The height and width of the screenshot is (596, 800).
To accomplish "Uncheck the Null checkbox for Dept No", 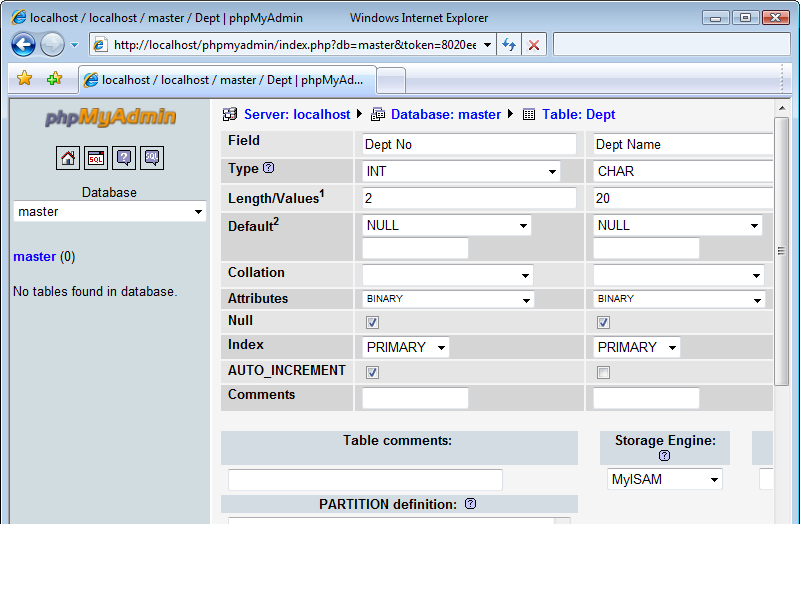I will coord(372,322).
